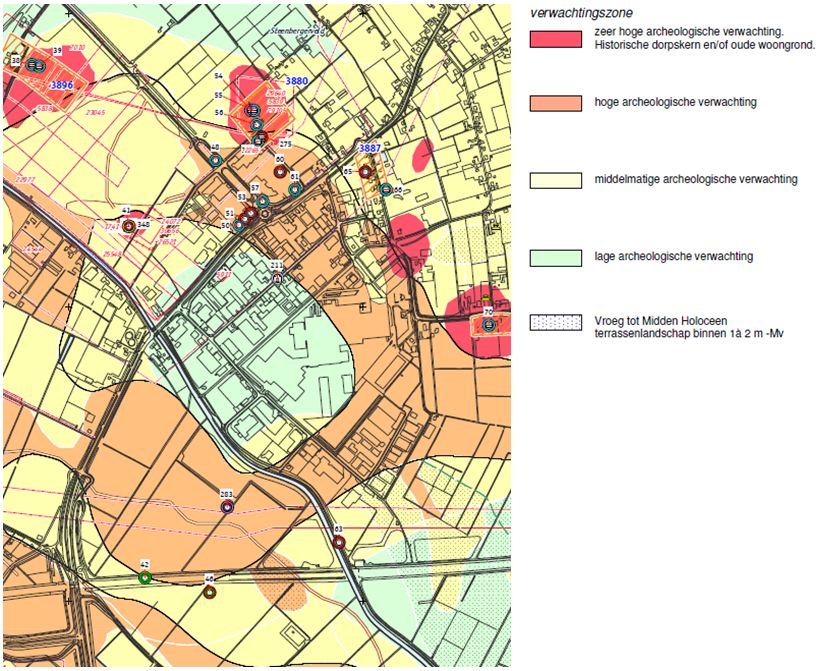This screenshot has height=671, width=824.
Task: Click the blue 3887 site label
Action: tap(369, 148)
